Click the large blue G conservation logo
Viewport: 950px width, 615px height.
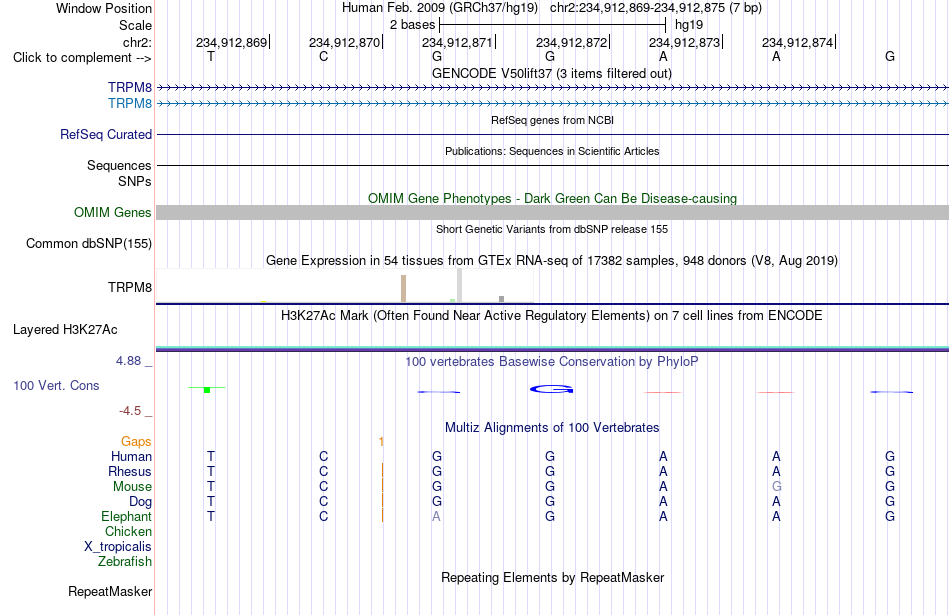click(x=551, y=389)
